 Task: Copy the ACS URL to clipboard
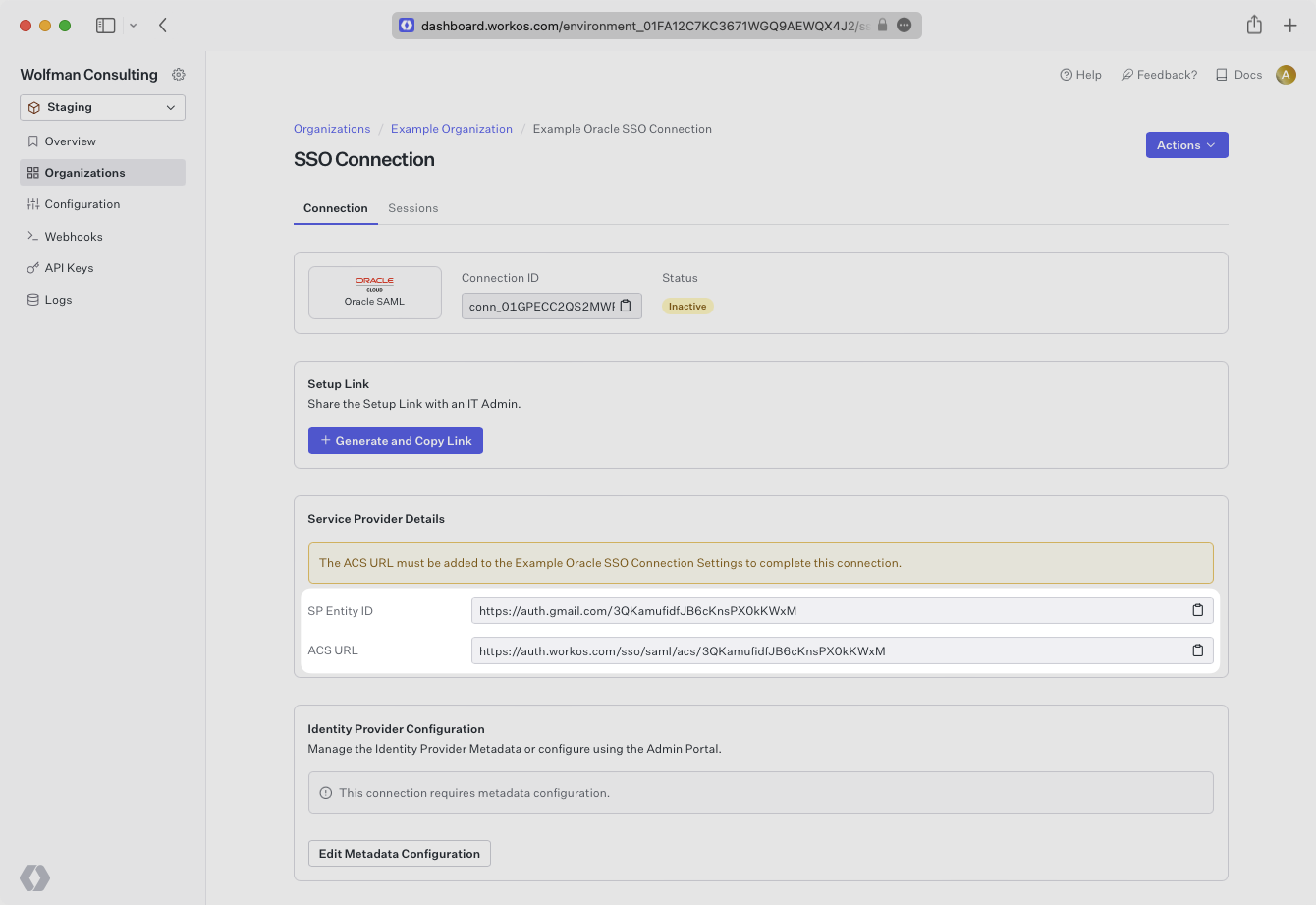pyautogui.click(x=1197, y=650)
